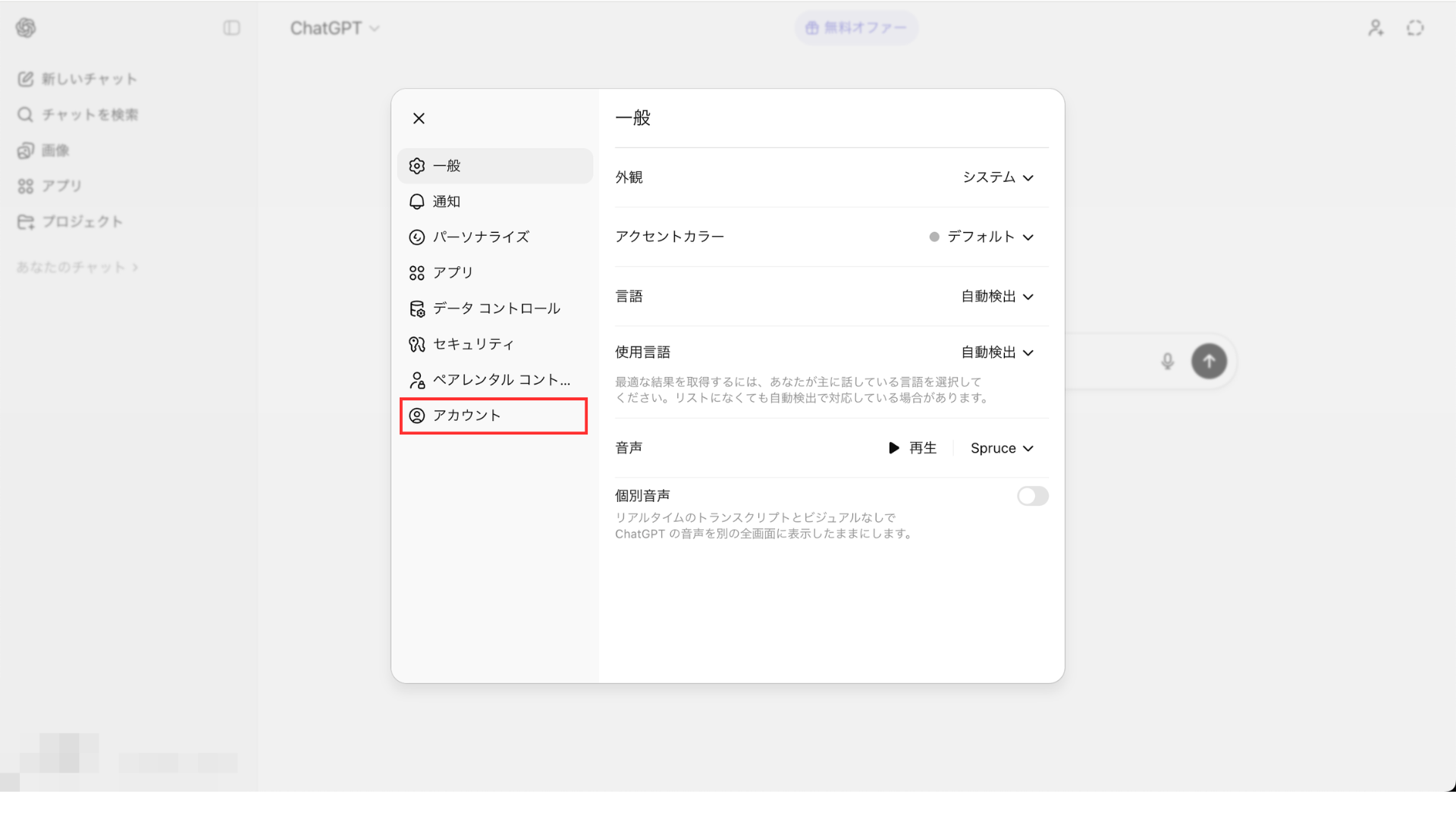Expand the 使用言語 自動検出 dropdown
The width and height of the screenshot is (1456, 819).
click(x=997, y=353)
